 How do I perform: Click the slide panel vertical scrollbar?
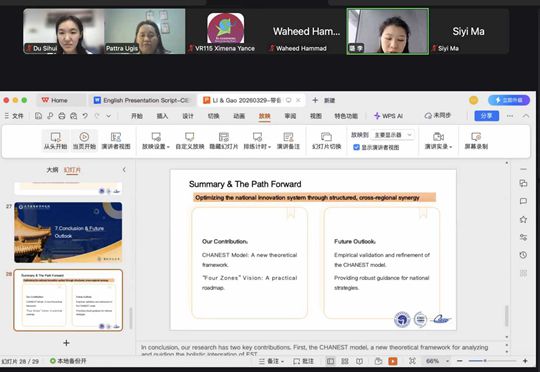(x=131, y=318)
